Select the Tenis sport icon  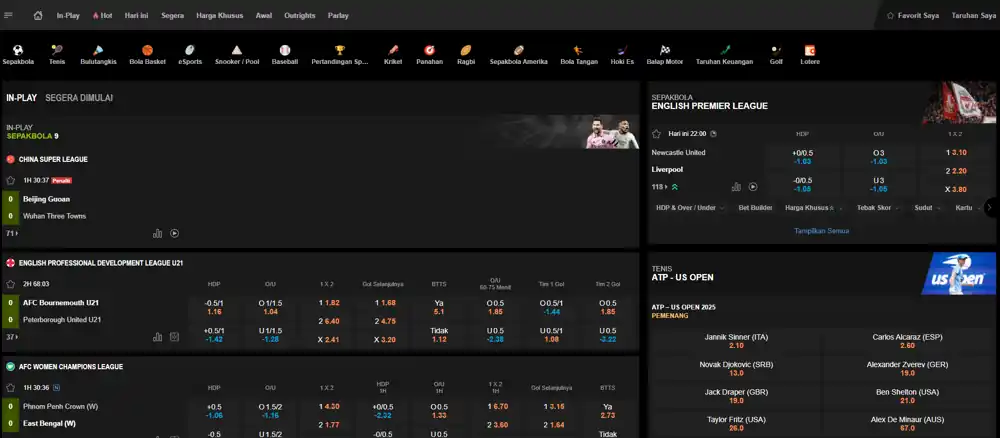pyautogui.click(x=57, y=50)
